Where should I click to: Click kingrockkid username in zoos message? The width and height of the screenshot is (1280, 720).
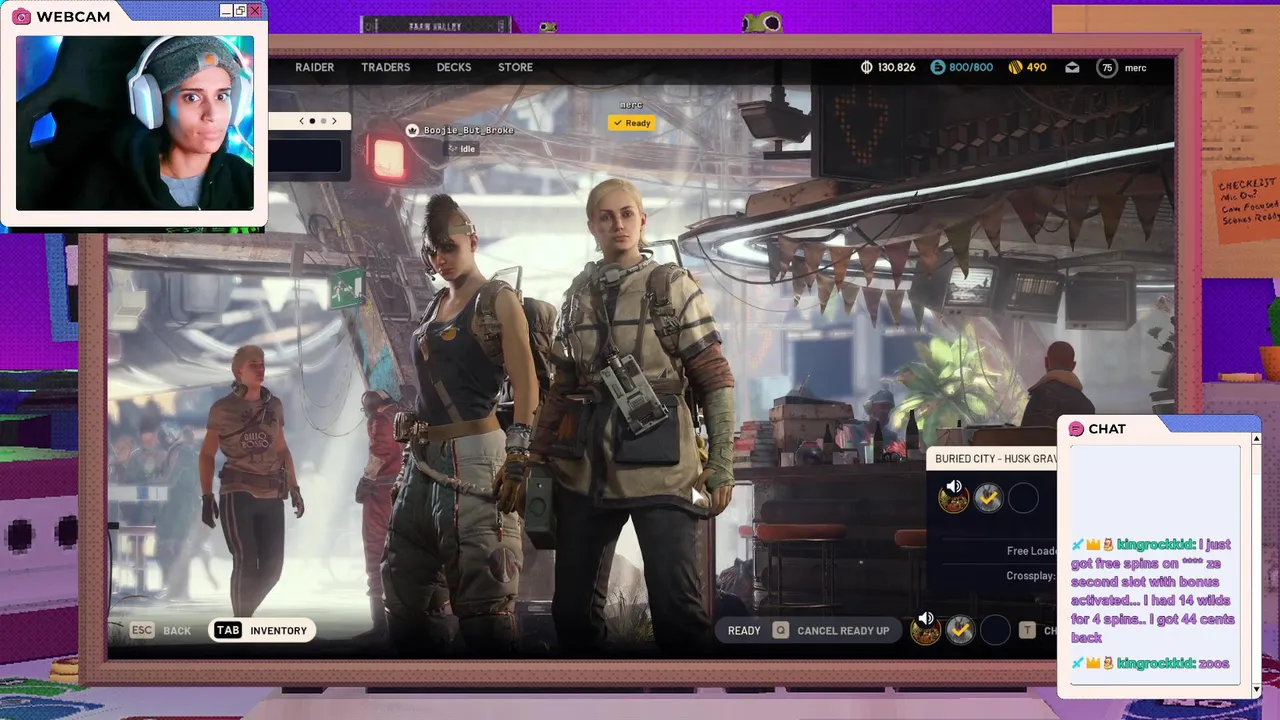(1155, 663)
